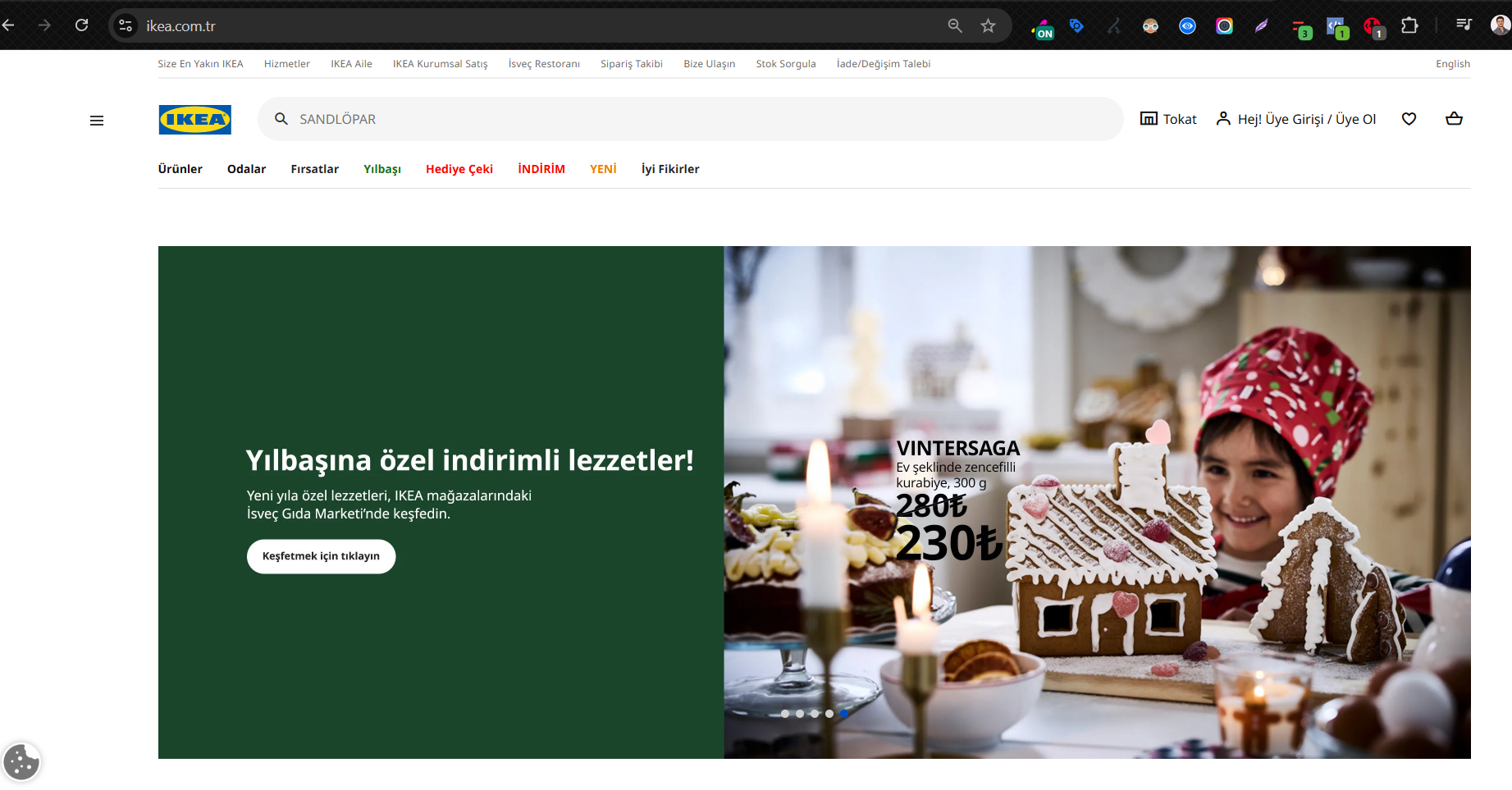Viewport: 1512px width, 790px height.
Task: Click Keşfetmek için tıklayın button
Action: point(322,556)
